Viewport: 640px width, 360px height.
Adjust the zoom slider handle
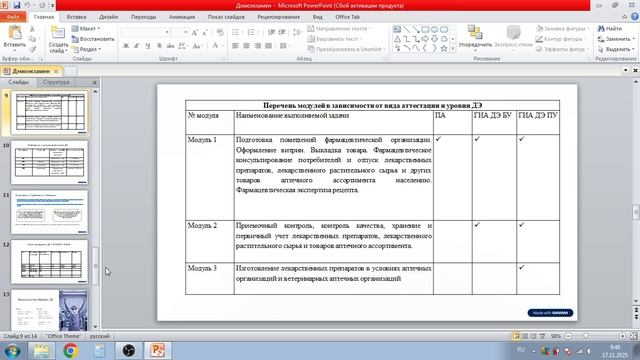[586, 336]
